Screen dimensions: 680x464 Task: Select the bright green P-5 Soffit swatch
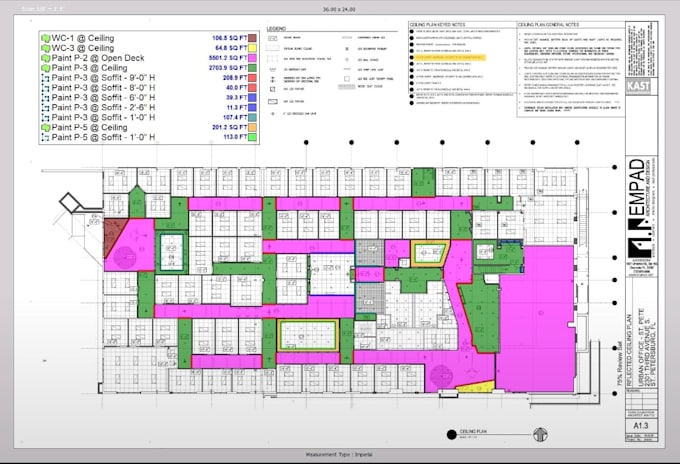point(252,137)
